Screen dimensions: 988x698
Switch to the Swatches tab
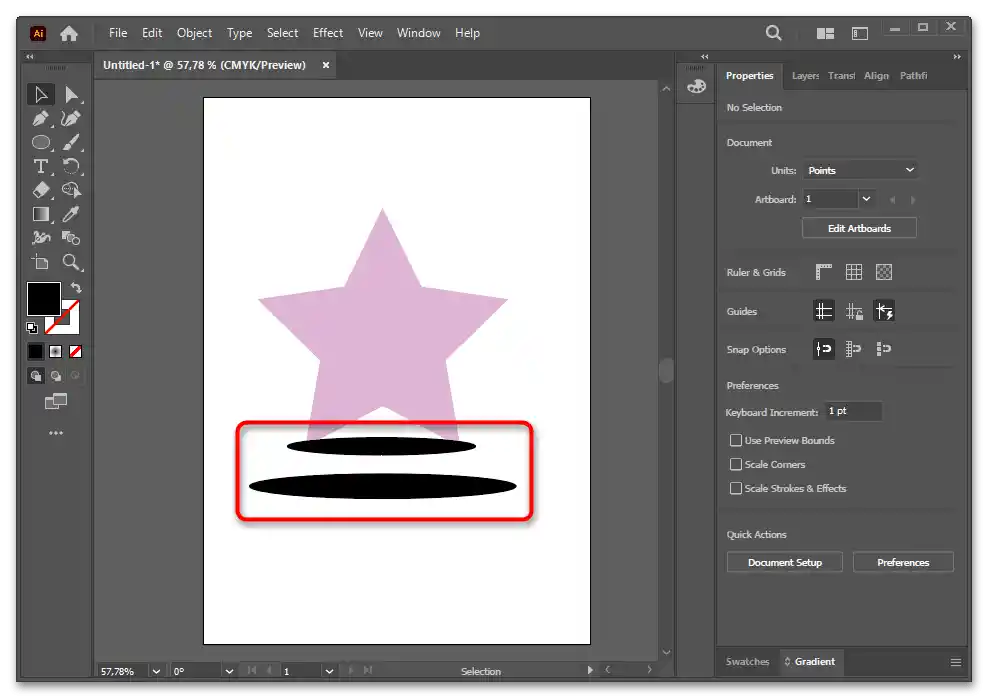747,661
